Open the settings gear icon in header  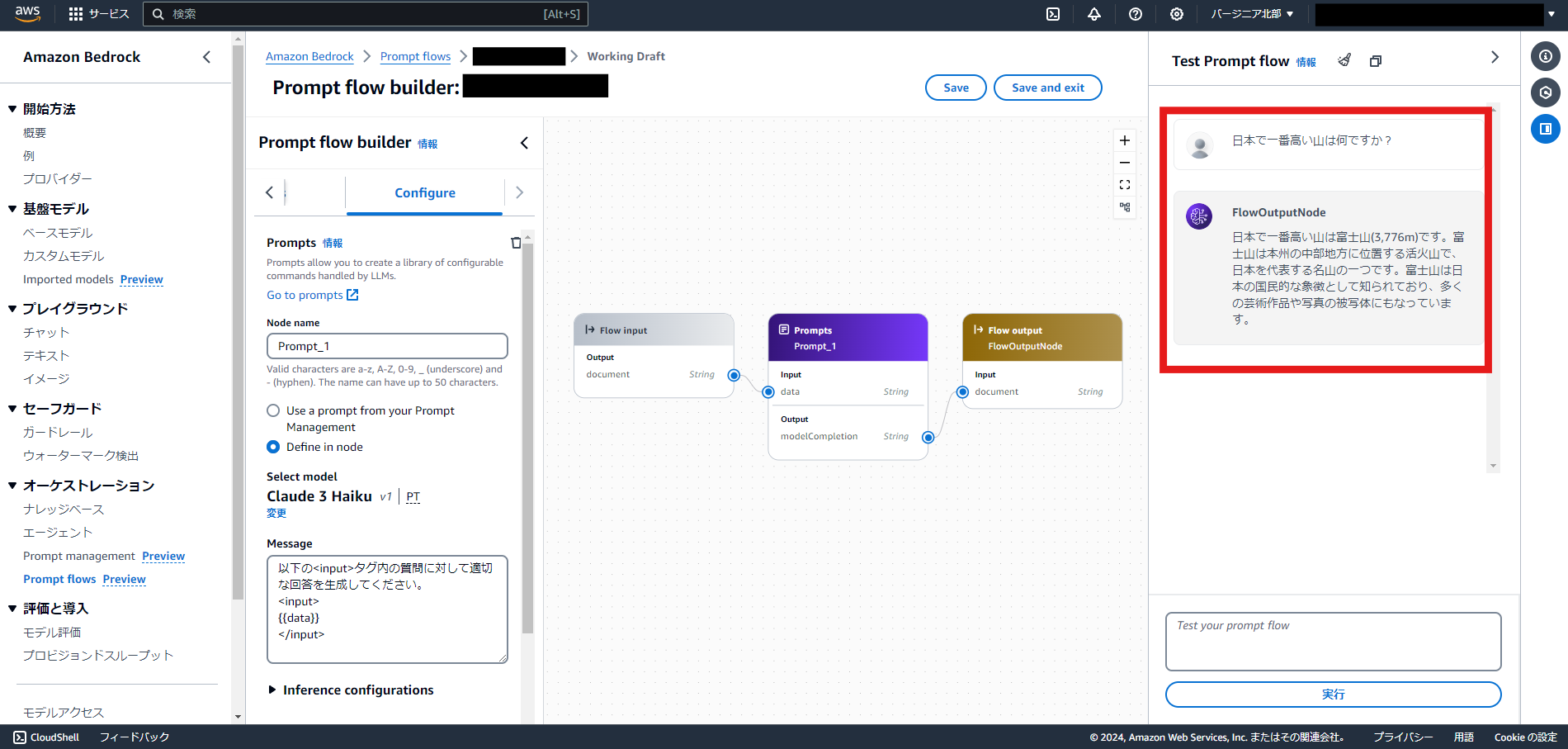(1177, 14)
